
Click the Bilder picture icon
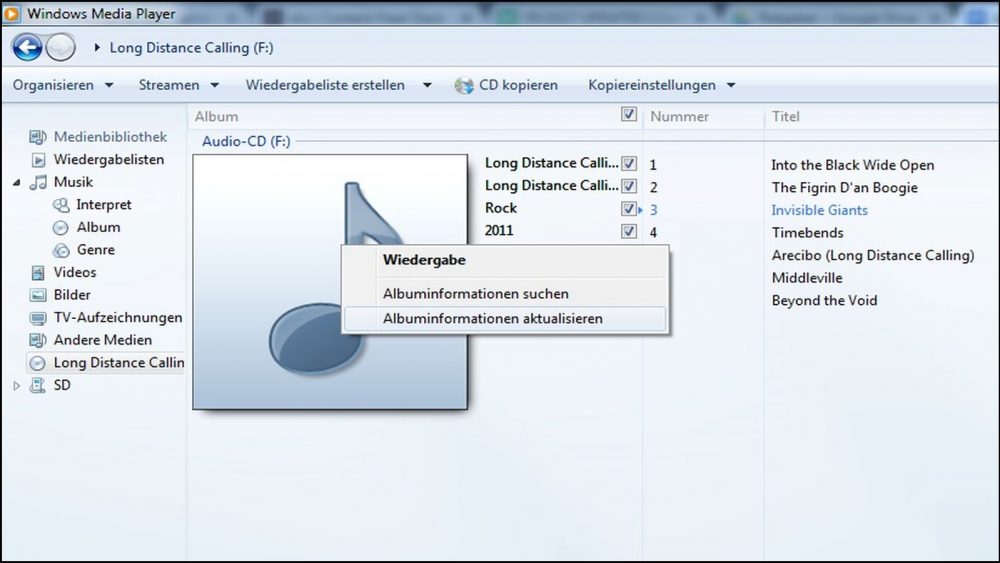38,295
